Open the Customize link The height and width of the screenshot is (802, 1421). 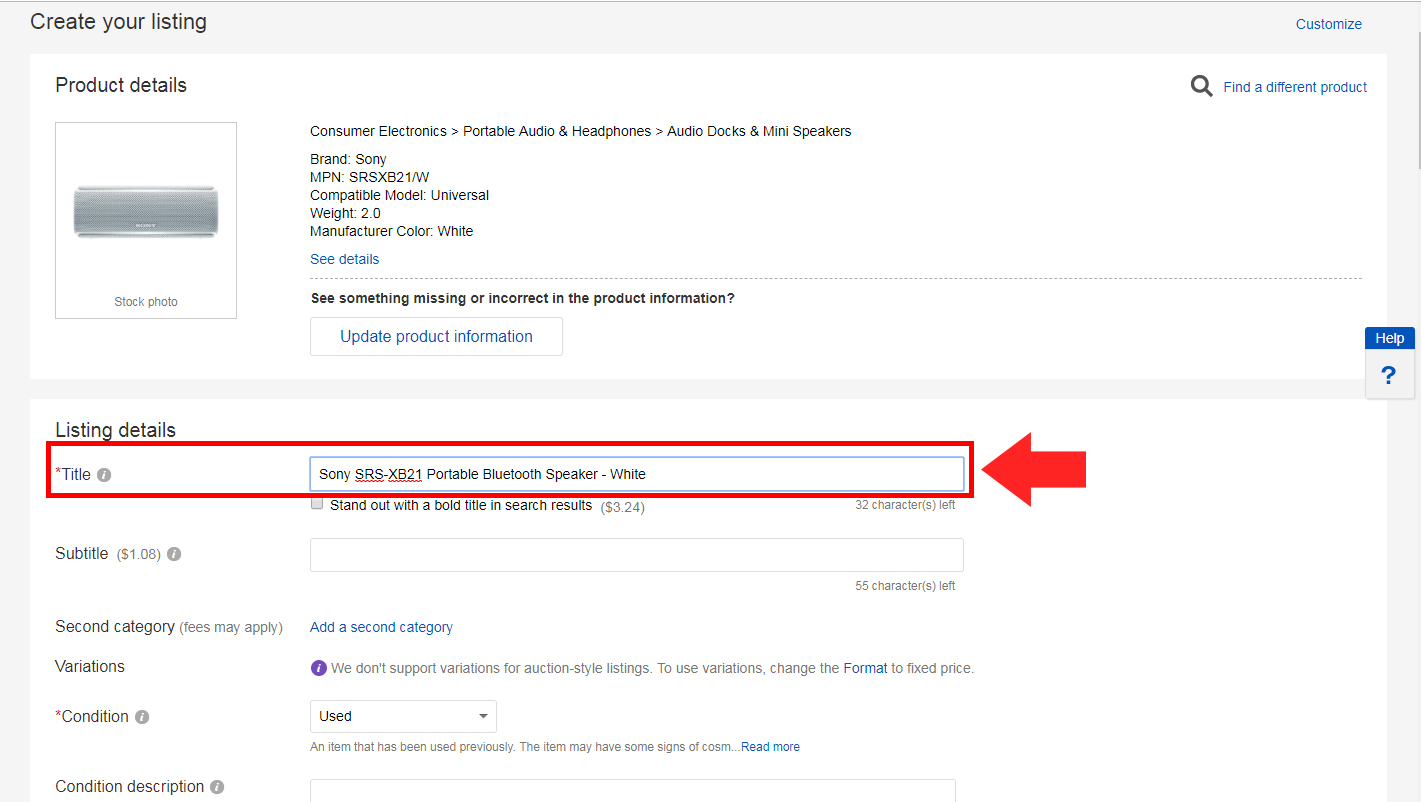[x=1328, y=24]
